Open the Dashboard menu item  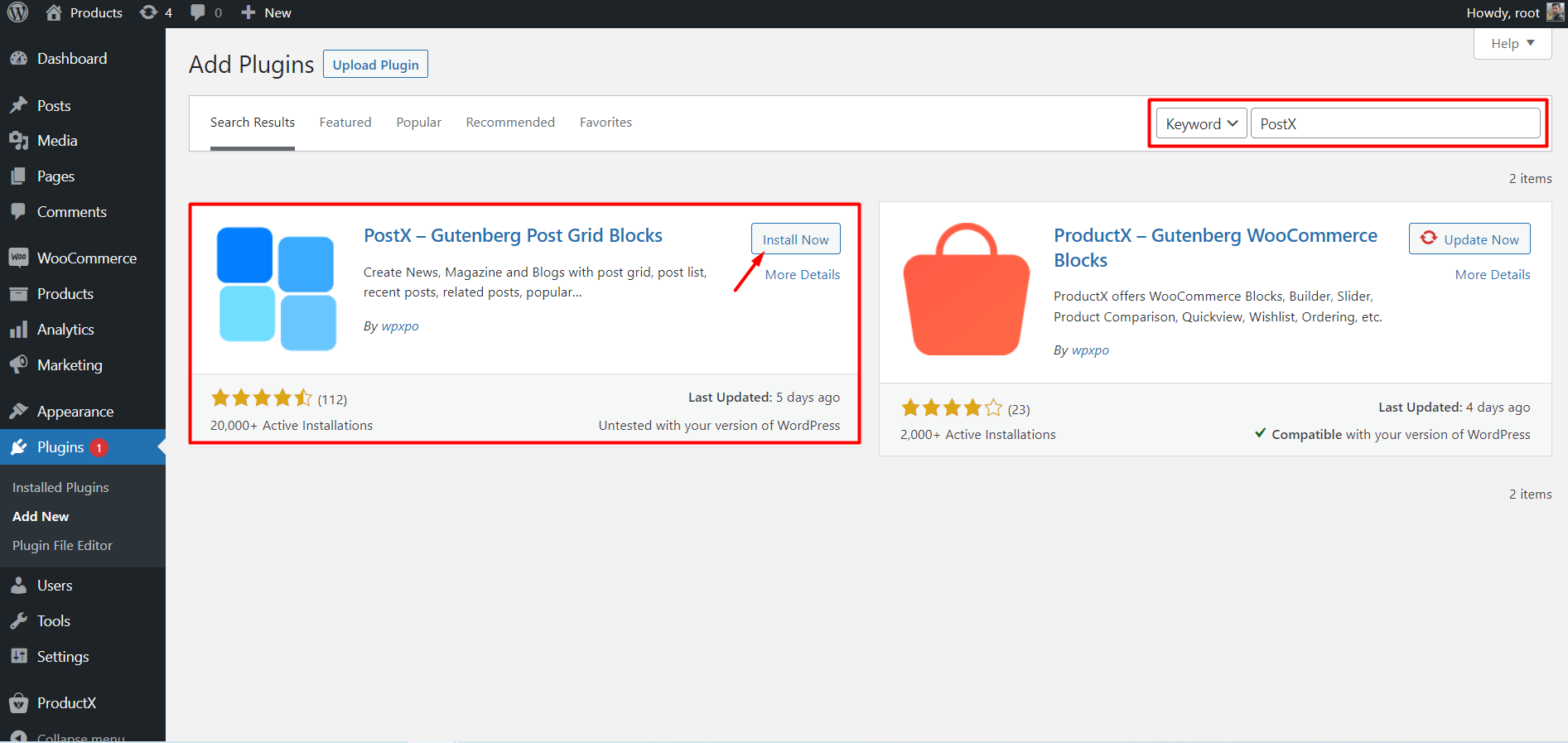(71, 59)
